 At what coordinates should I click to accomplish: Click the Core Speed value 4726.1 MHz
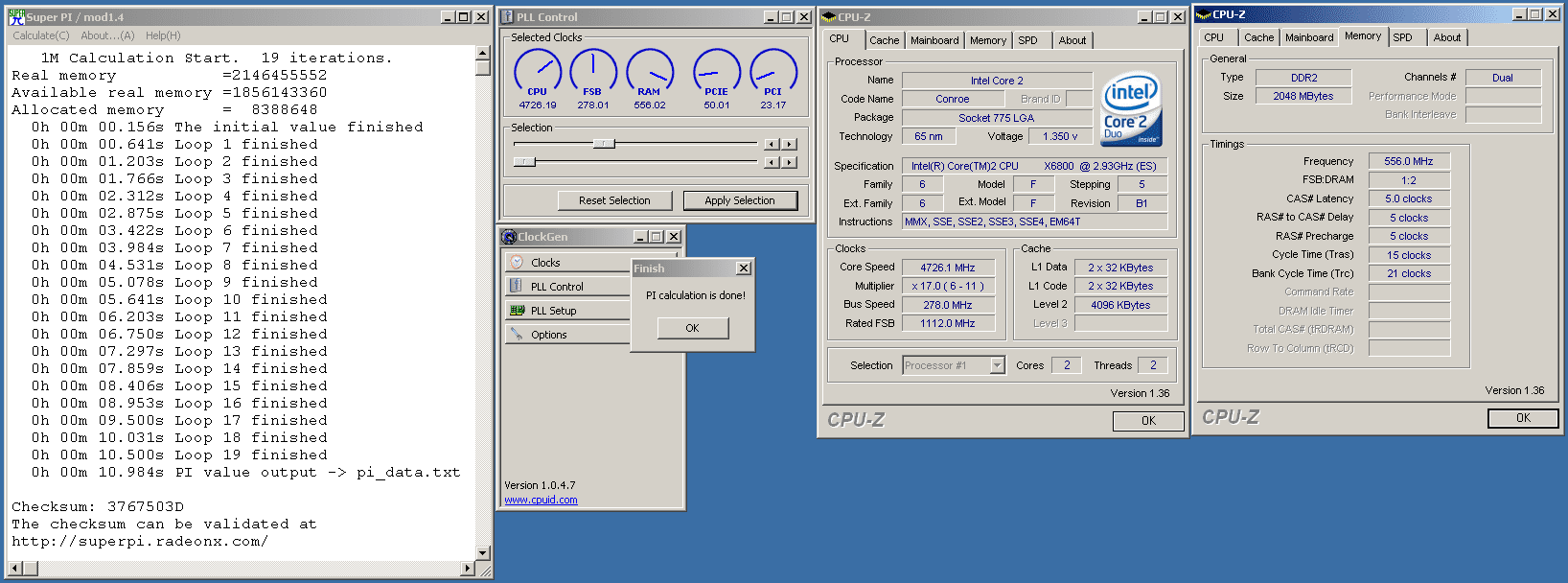coord(948,268)
